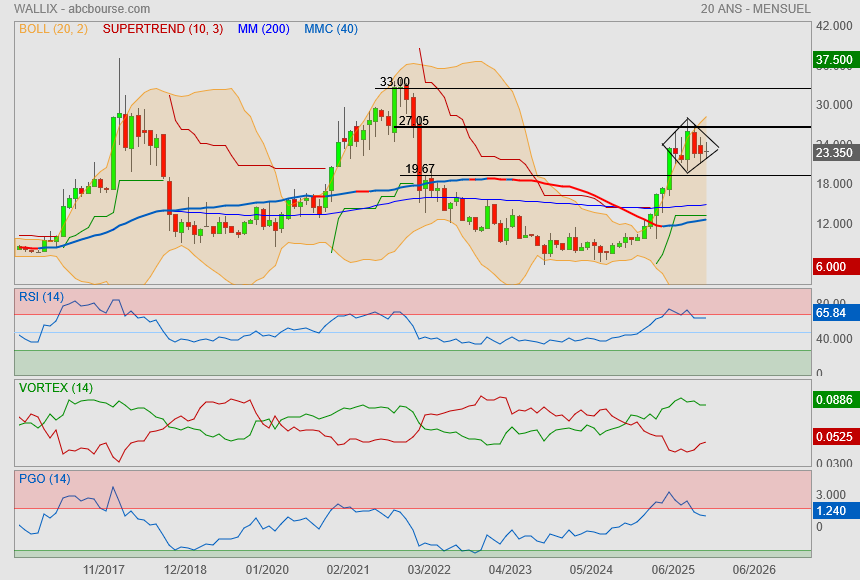Click the MMC (40) legend label
The image size is (860, 580).
(330, 29)
